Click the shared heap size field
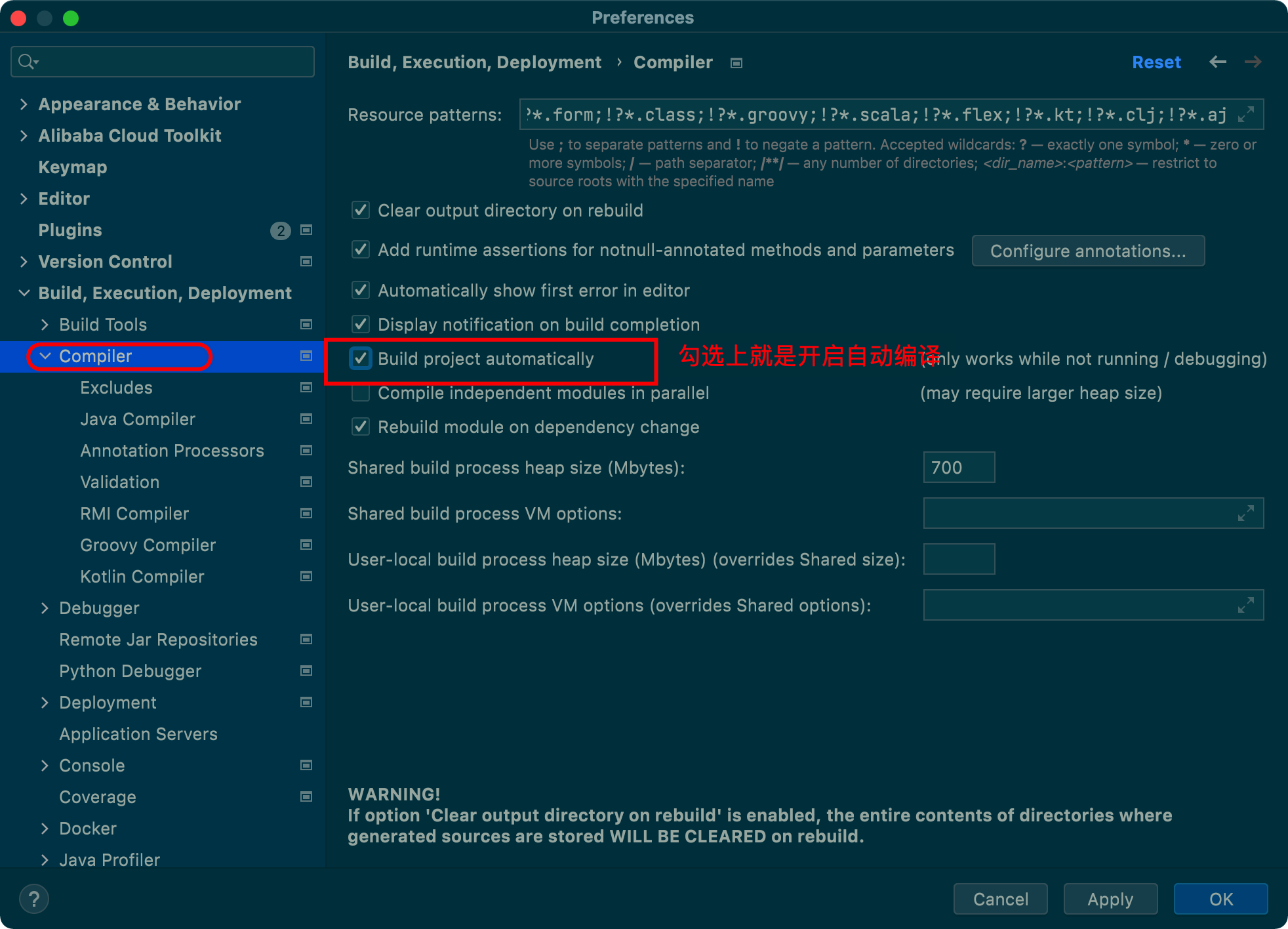Screen dimensions: 1288x929 click(x=958, y=467)
